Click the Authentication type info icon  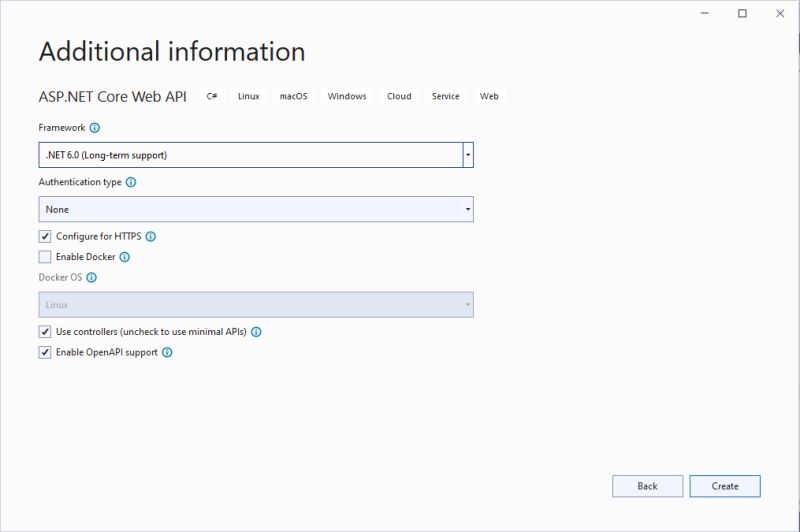click(x=131, y=182)
